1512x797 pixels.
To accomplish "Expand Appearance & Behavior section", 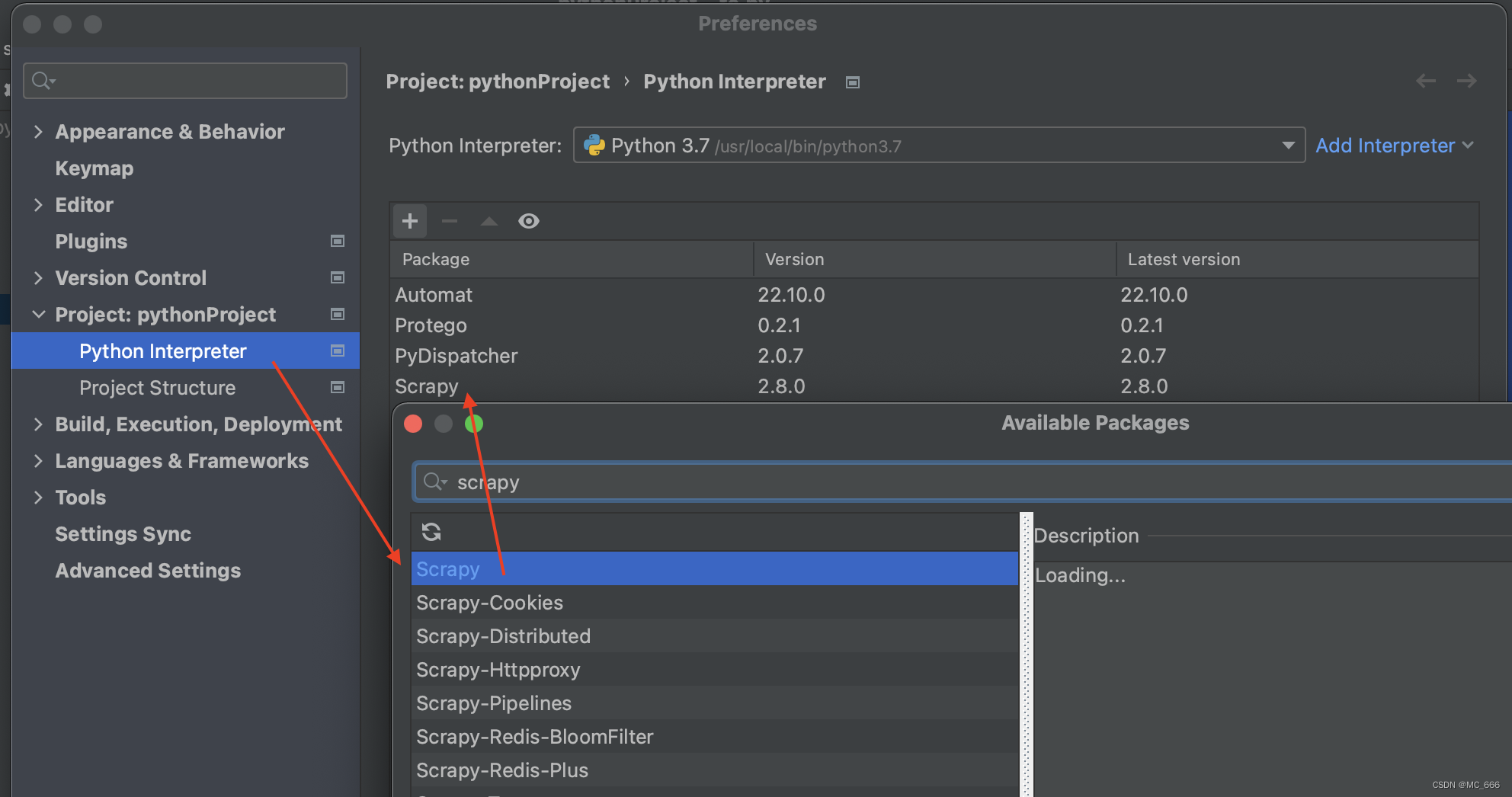I will [x=38, y=132].
